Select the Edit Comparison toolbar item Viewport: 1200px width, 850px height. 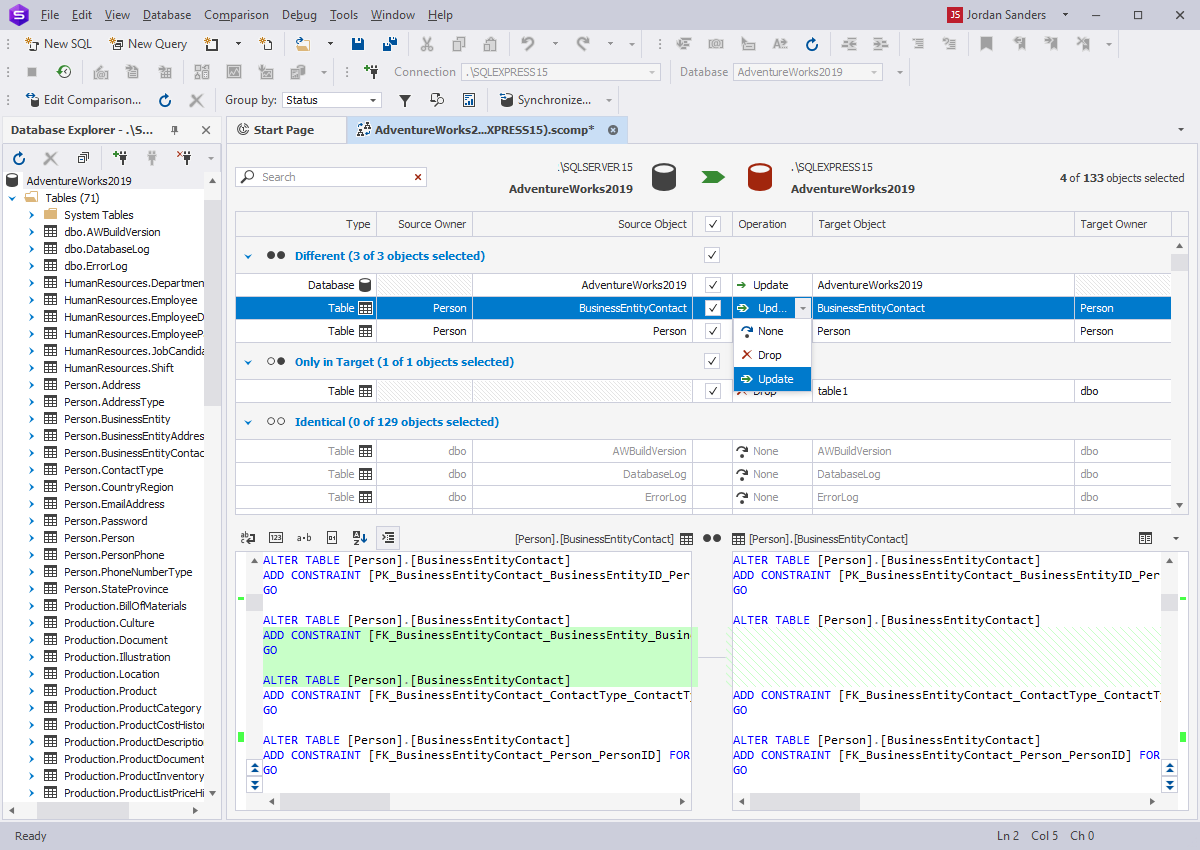[84, 100]
